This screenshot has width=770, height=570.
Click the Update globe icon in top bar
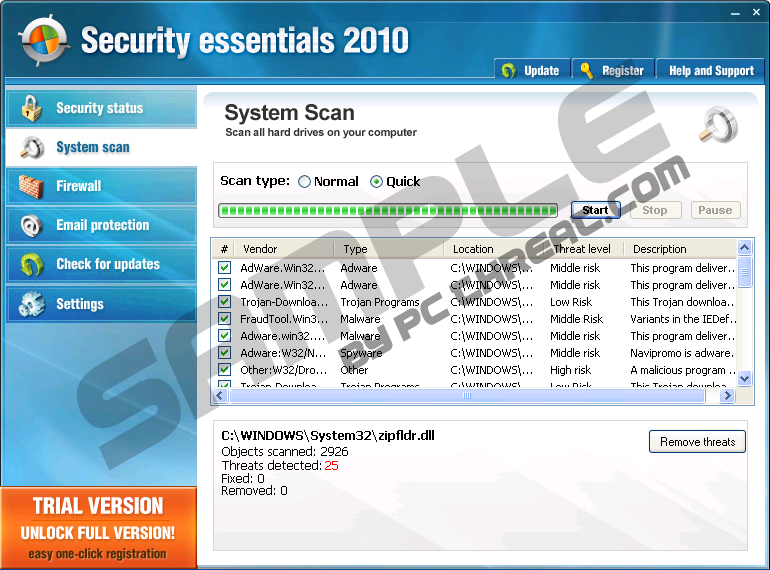point(509,71)
